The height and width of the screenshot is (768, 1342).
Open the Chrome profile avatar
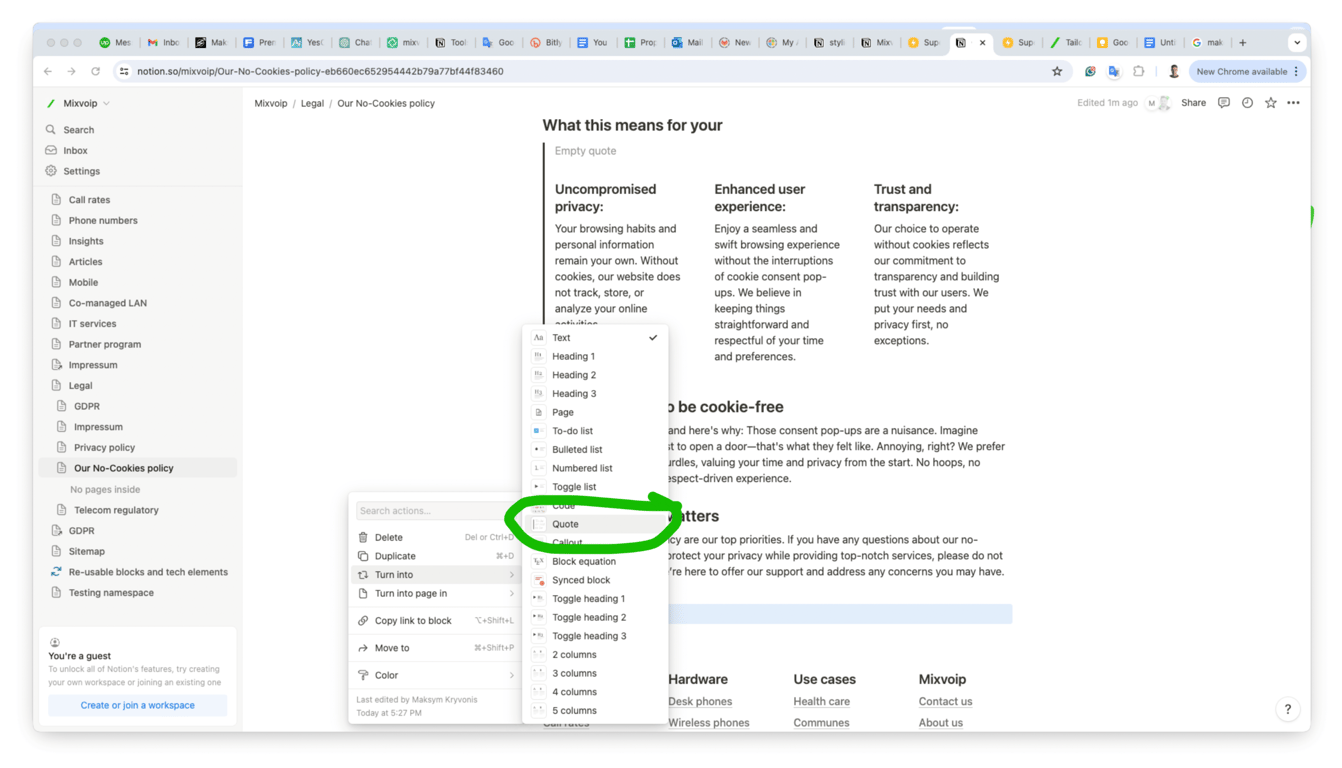(x=1174, y=72)
